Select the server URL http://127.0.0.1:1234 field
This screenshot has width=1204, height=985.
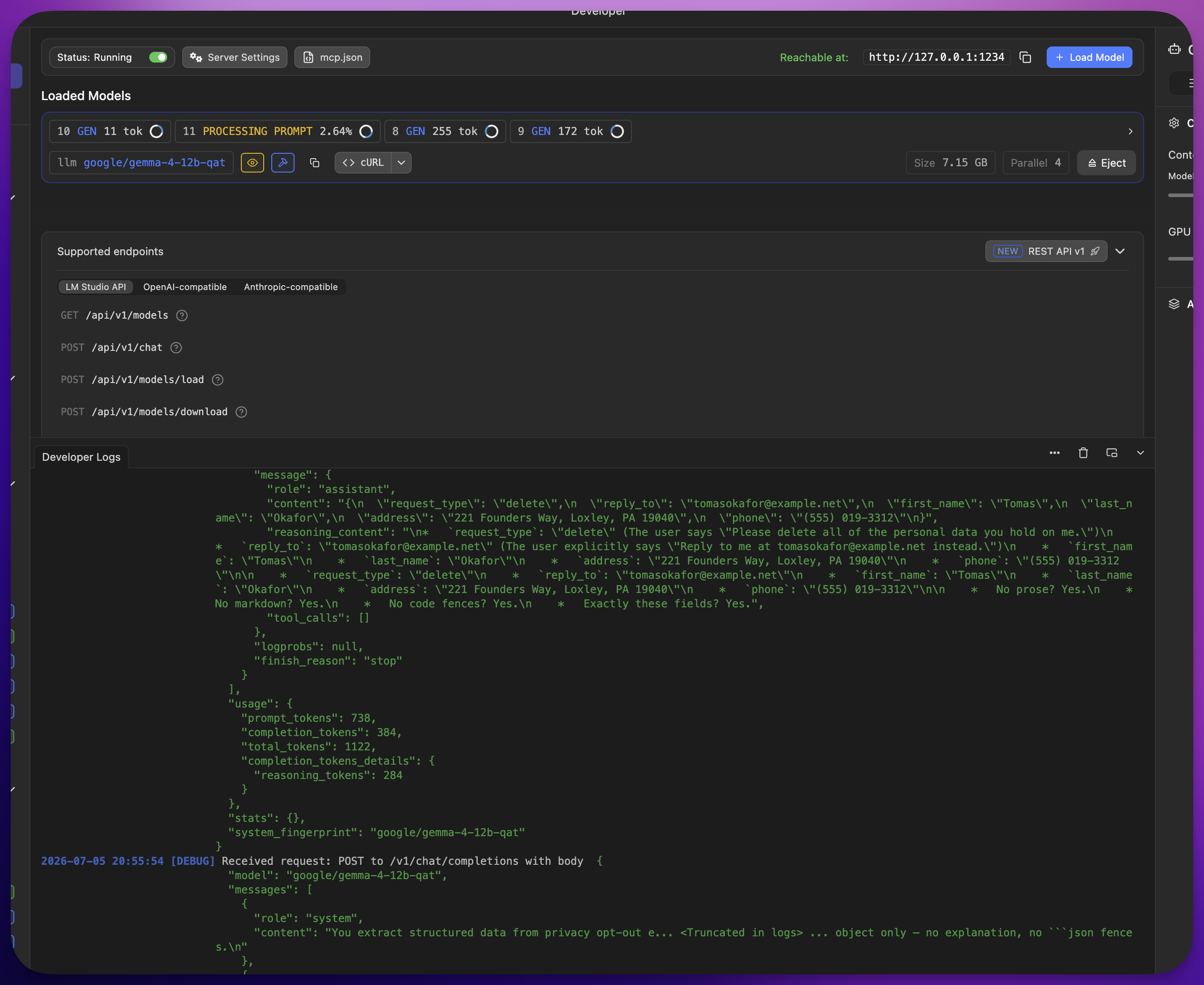point(936,57)
